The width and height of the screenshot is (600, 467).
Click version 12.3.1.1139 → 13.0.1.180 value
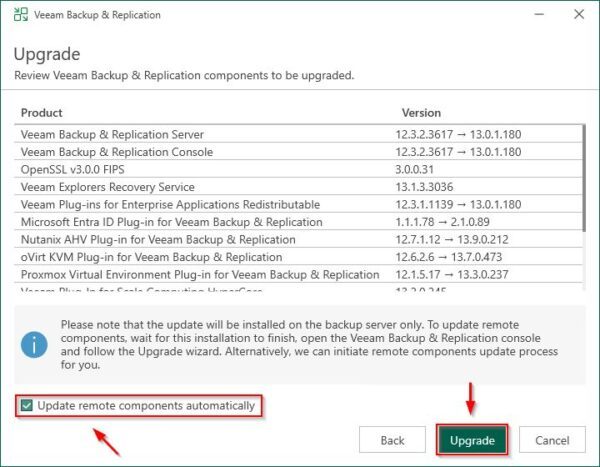[x=458, y=204]
